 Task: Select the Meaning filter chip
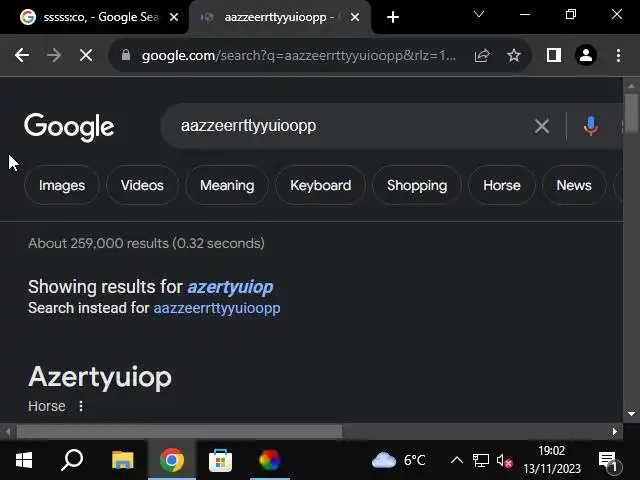[x=227, y=185]
